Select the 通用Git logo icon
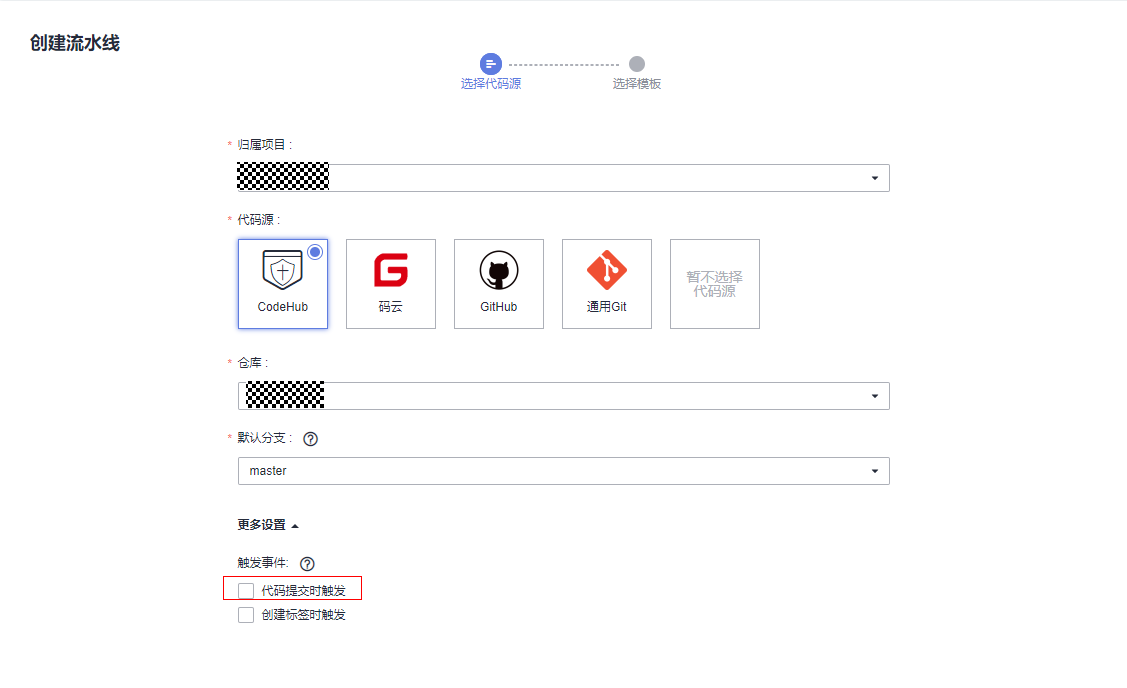The image size is (1127, 688). tap(606, 271)
